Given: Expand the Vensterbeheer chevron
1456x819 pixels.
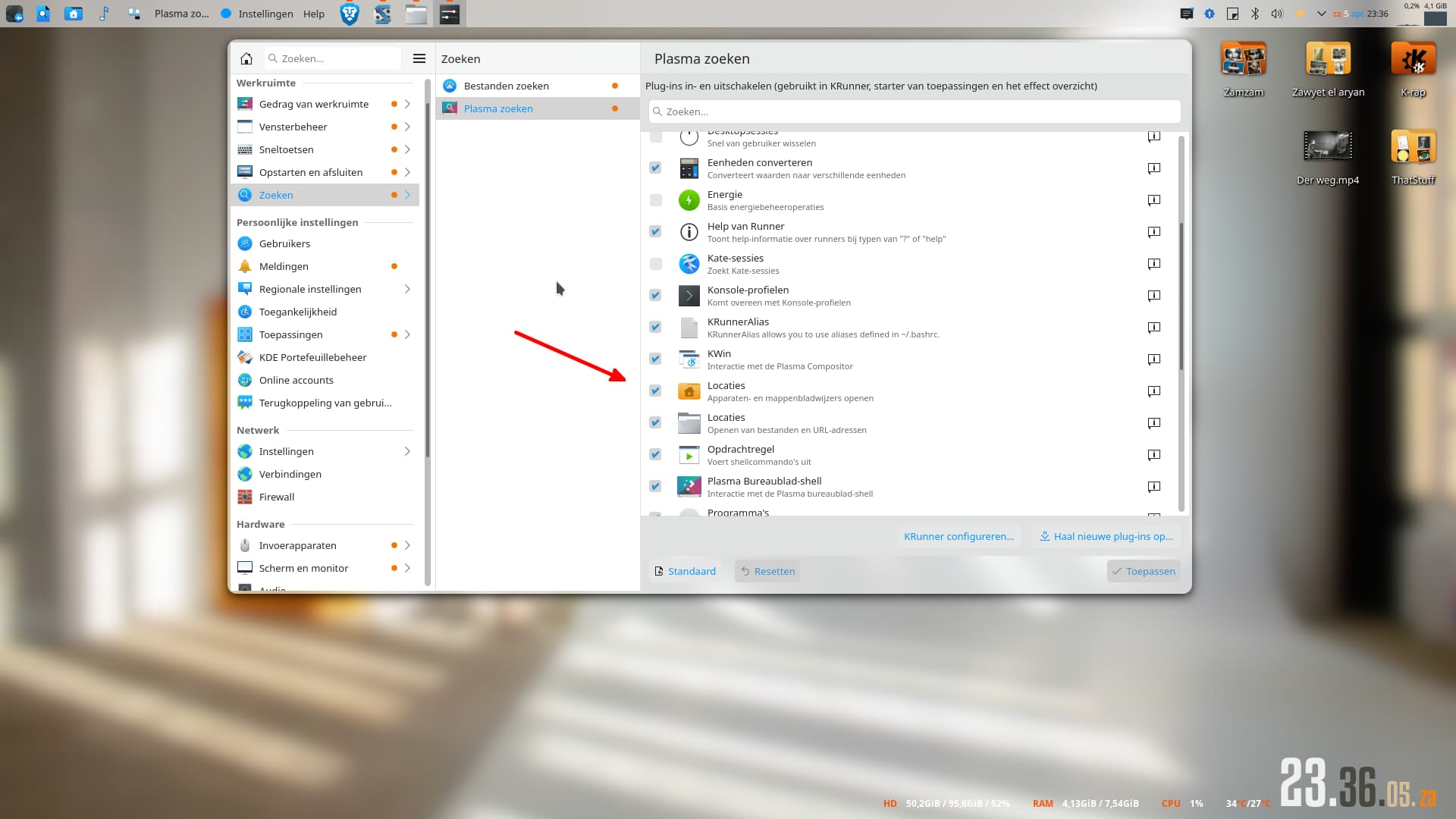Looking at the screenshot, I should coord(407,127).
